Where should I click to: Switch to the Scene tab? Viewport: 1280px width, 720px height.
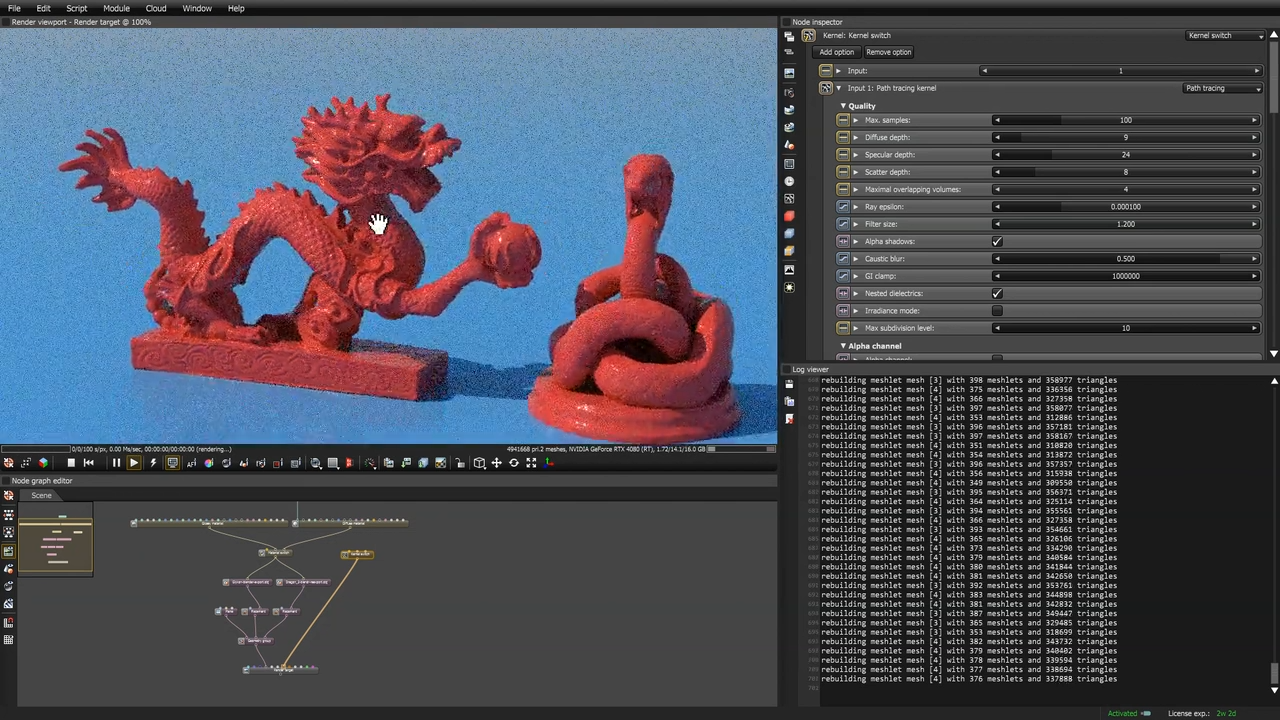pos(41,496)
